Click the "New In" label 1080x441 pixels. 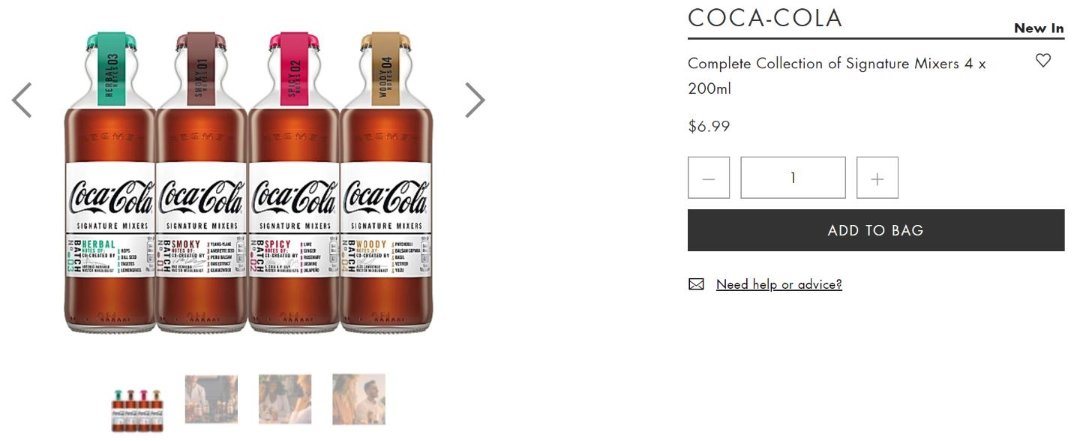[x=1038, y=28]
